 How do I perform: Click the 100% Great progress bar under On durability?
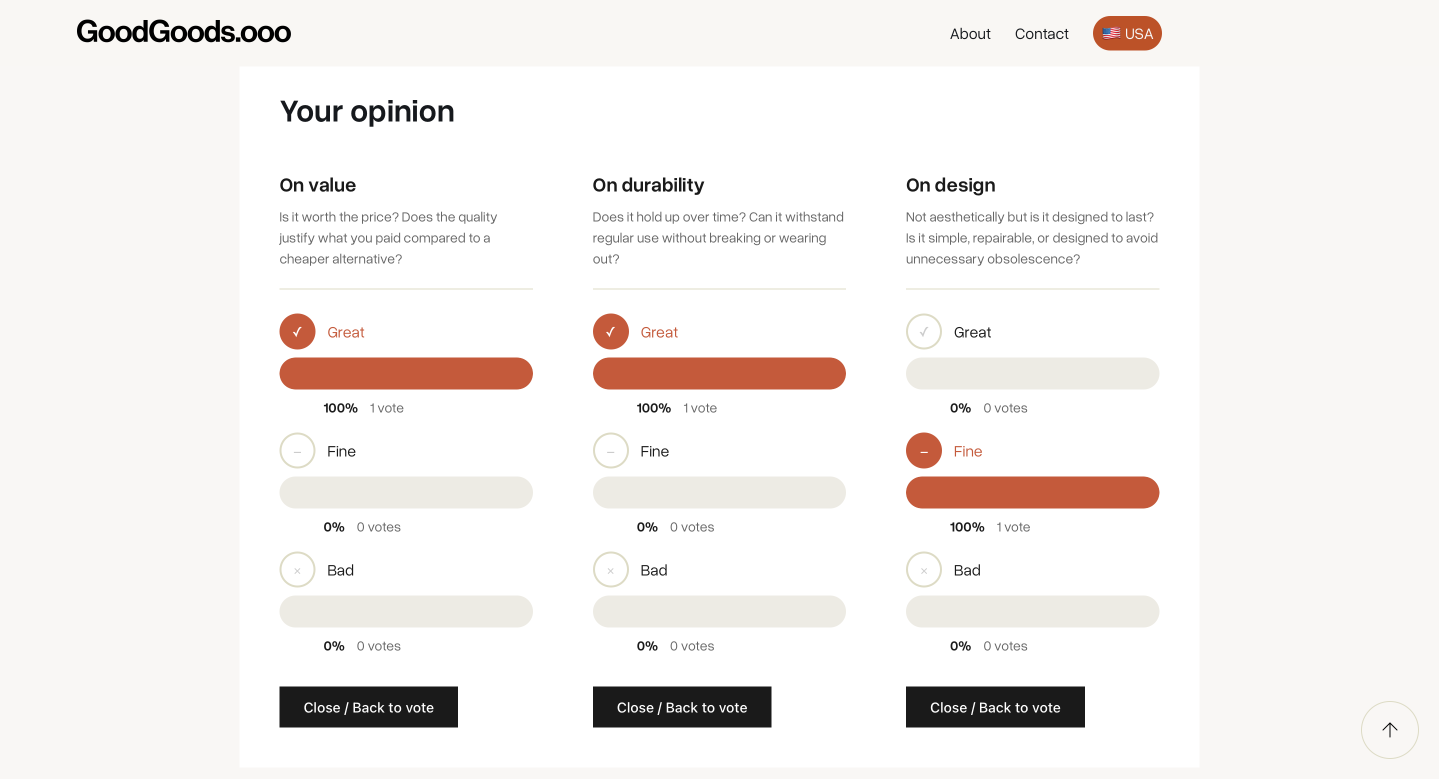[719, 373]
